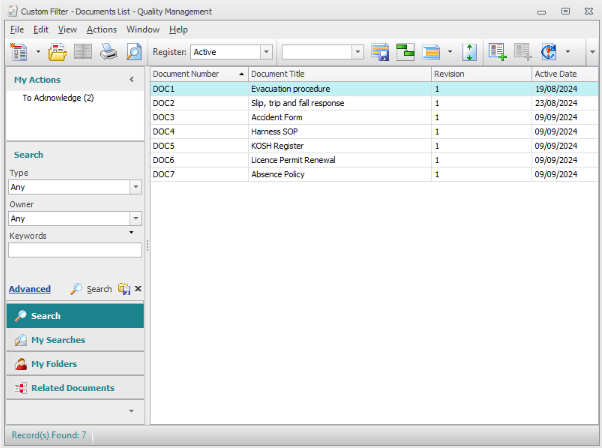602x448 pixels.
Task: Sort by Active Date column header
Action: pos(565,74)
